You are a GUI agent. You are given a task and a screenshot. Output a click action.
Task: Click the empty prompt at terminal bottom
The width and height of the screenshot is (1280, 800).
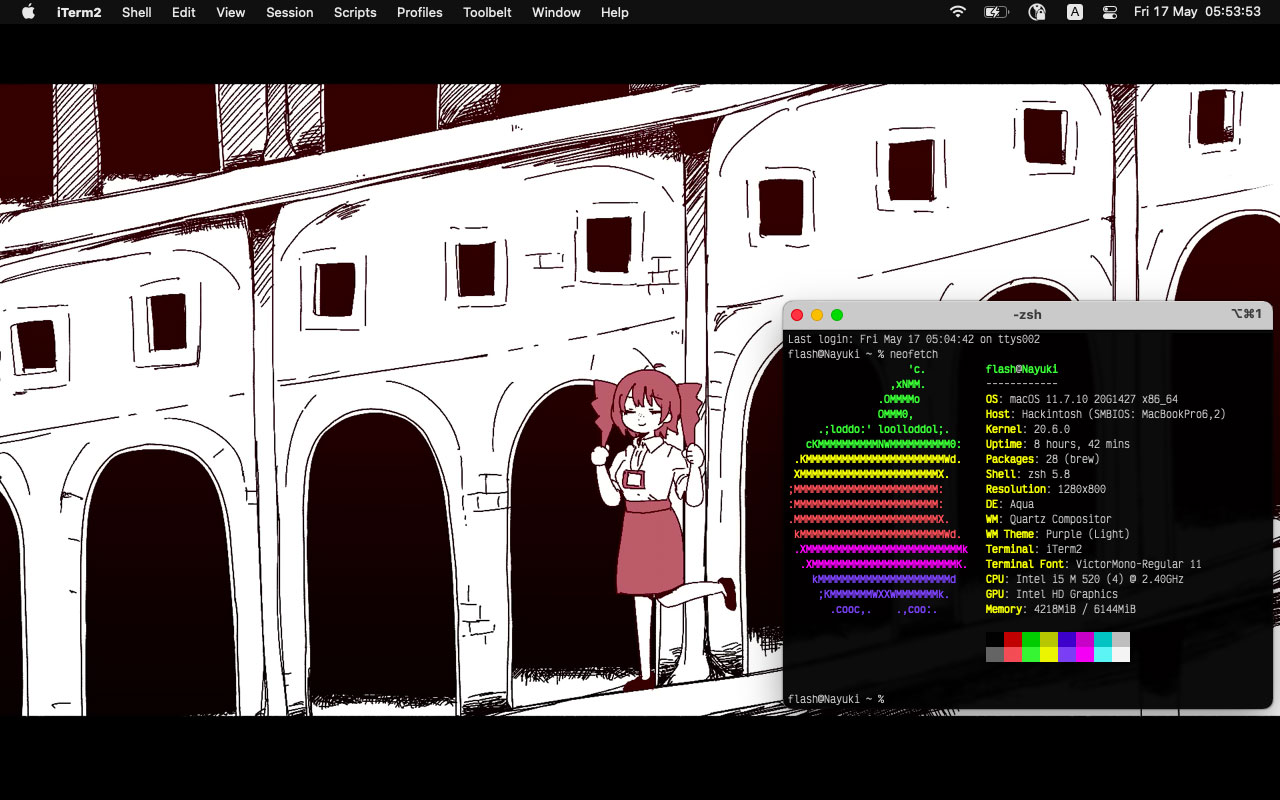pos(836,699)
